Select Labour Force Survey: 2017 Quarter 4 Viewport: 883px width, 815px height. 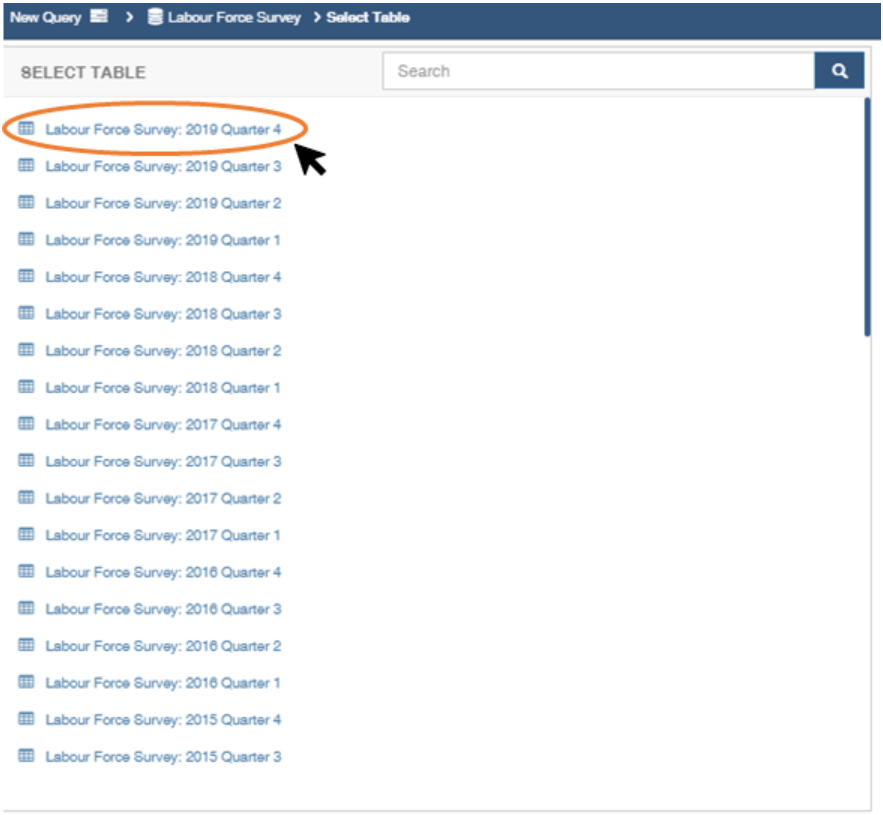pos(163,425)
